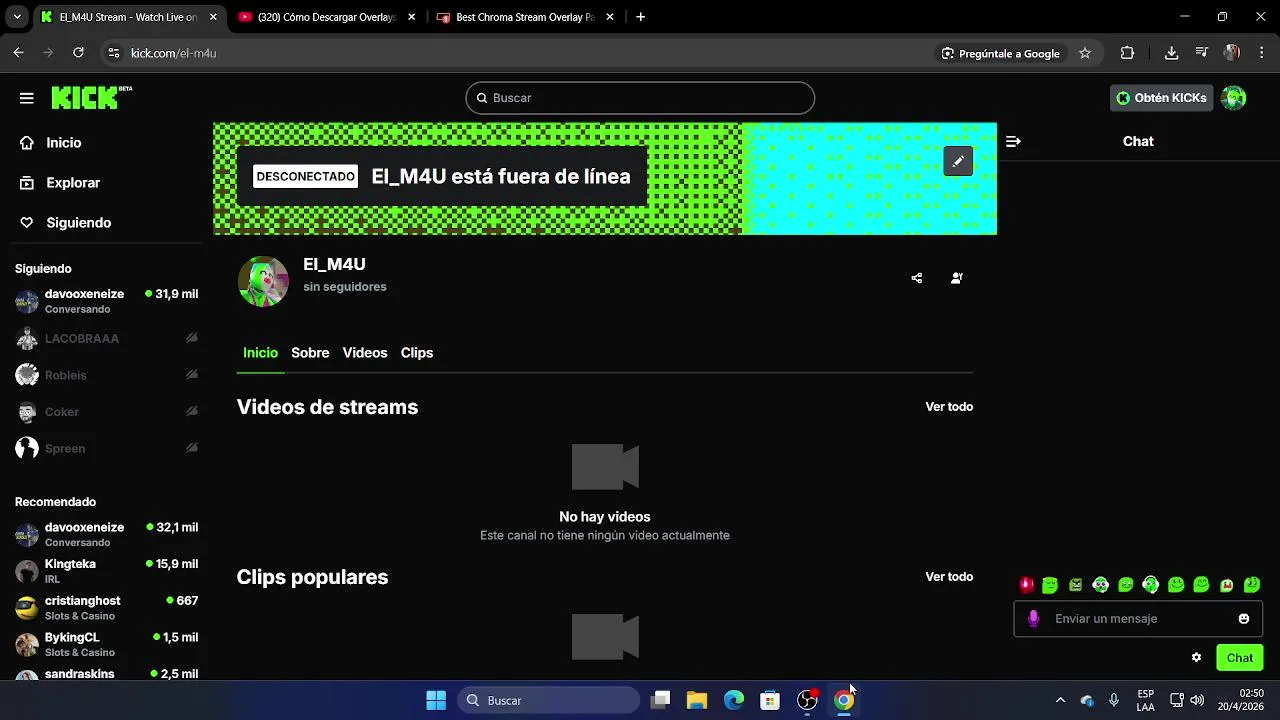
Task: Pick the angry square green emote
Action: 1075,585
